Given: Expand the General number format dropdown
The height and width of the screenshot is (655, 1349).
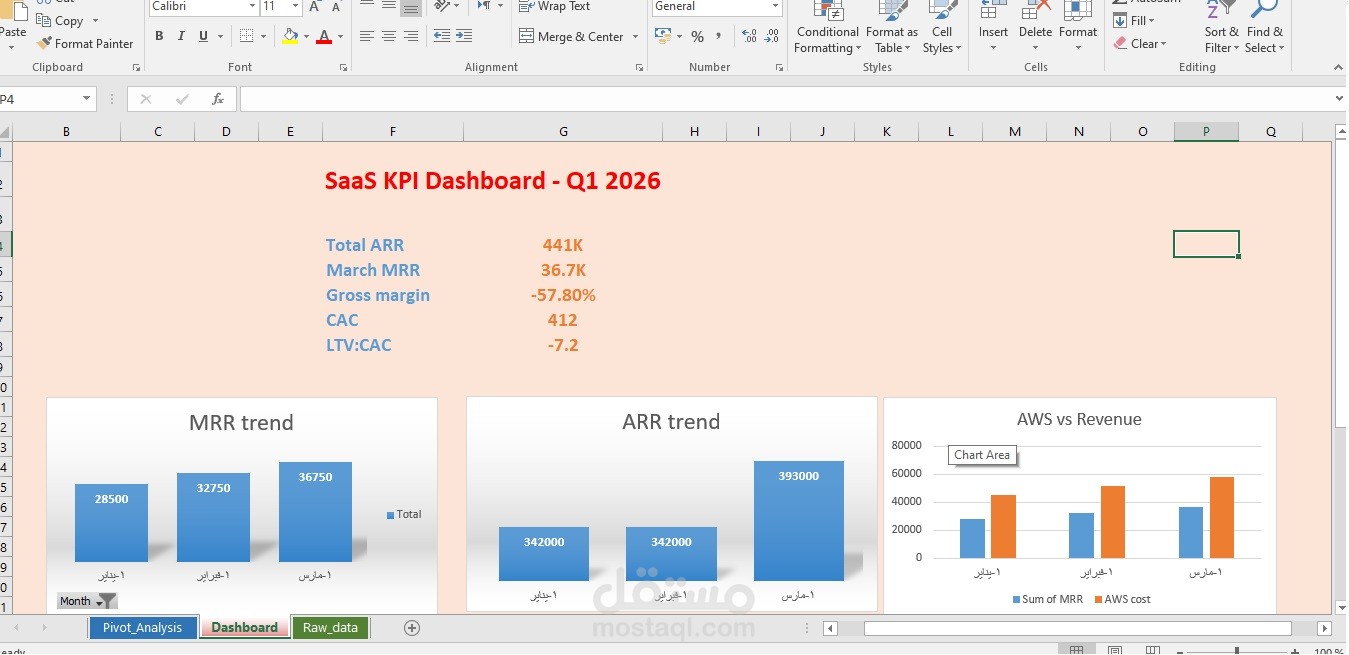Looking at the screenshot, I should (x=775, y=6).
